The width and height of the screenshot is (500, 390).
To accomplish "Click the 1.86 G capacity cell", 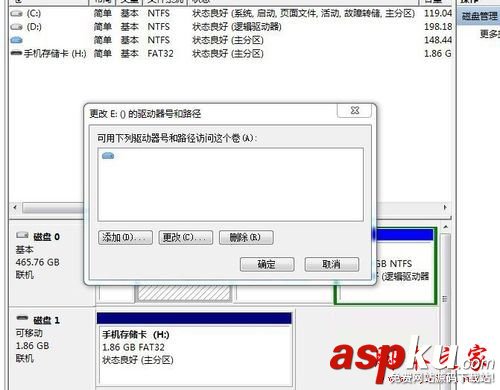I will pos(438,54).
